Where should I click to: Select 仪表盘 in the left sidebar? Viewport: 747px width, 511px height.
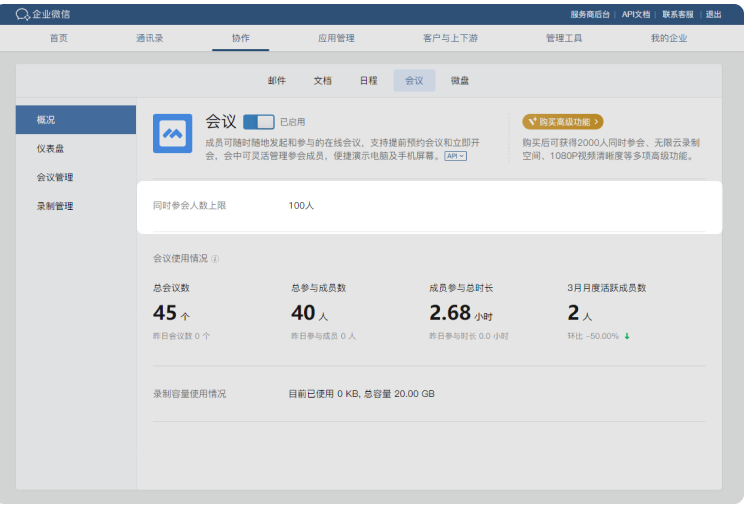50,148
